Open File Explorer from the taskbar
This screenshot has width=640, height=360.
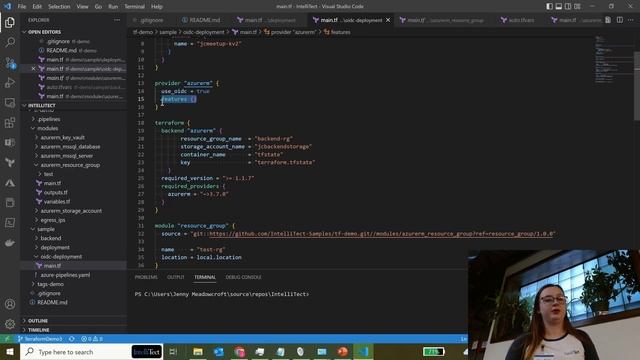198,351
